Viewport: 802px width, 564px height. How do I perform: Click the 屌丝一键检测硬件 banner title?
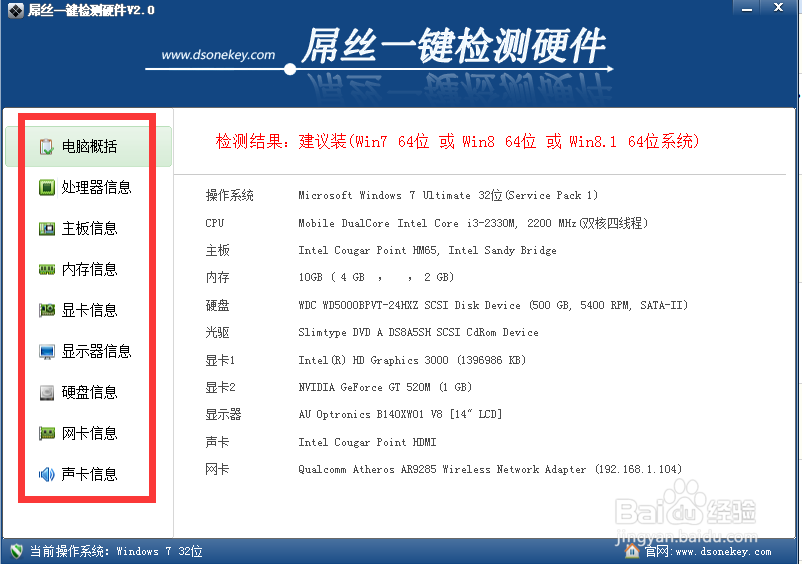pos(454,46)
